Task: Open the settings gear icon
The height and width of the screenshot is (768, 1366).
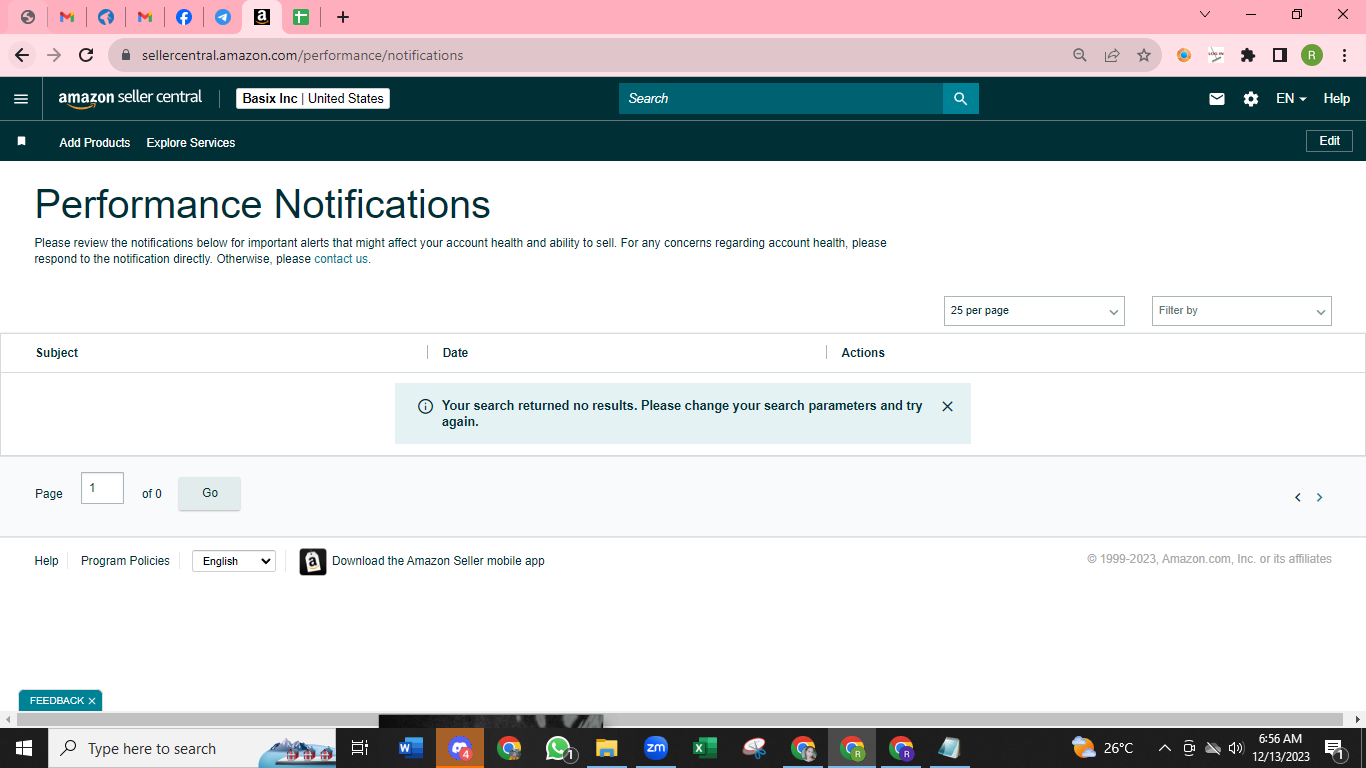Action: (x=1251, y=99)
